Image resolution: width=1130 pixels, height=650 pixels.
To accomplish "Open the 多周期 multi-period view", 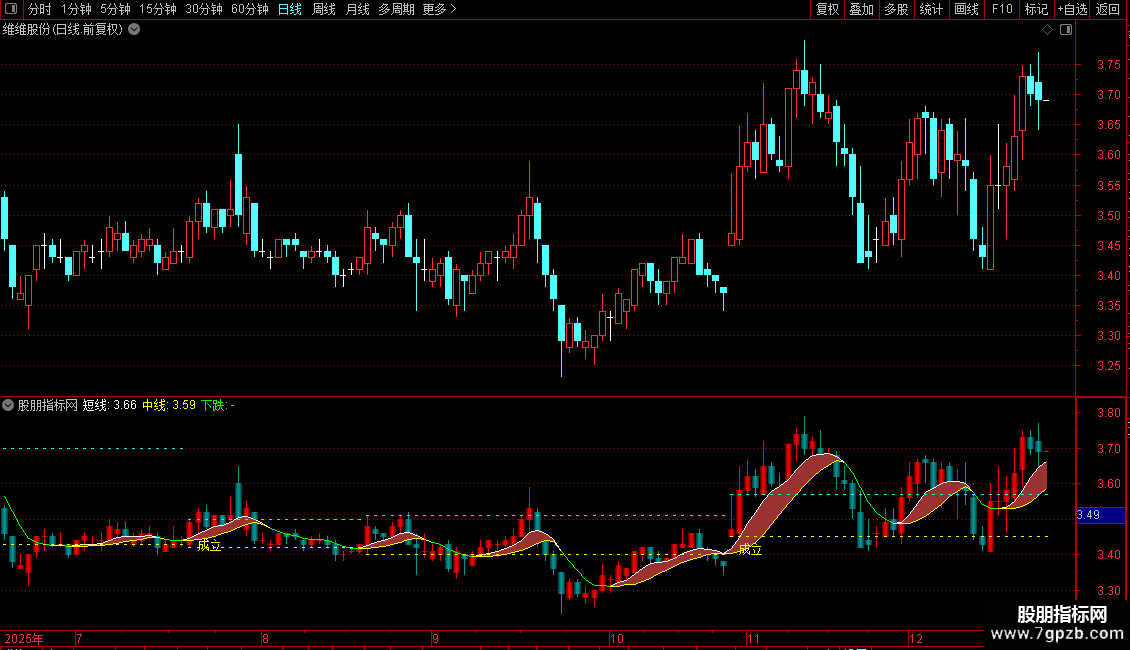I will pyautogui.click(x=396, y=9).
